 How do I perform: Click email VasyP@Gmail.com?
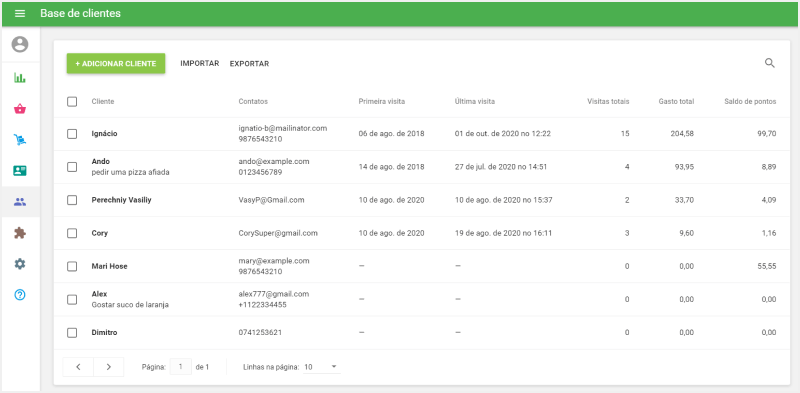271,200
